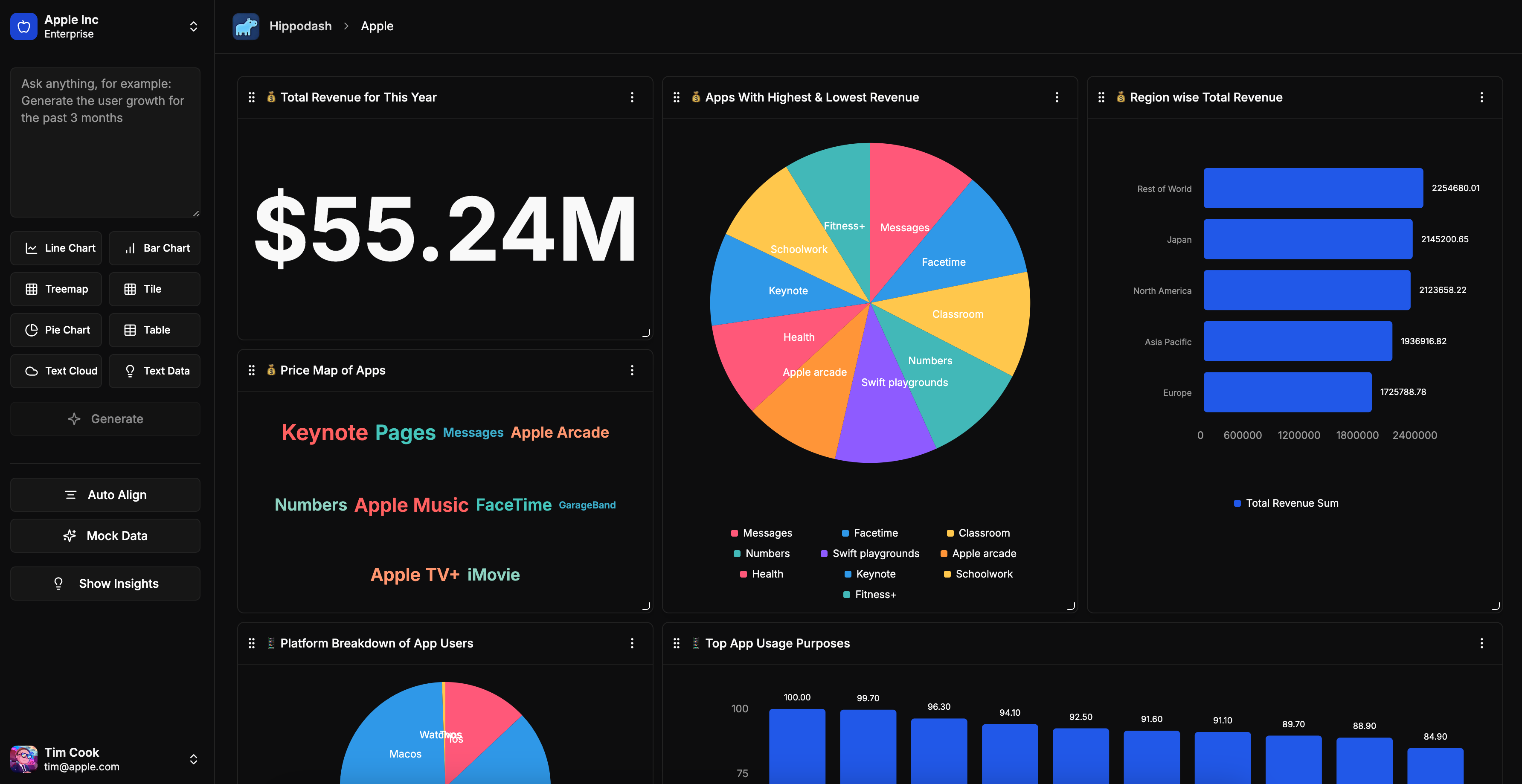
Task: Click the Japan revenue bar
Action: coord(1308,239)
